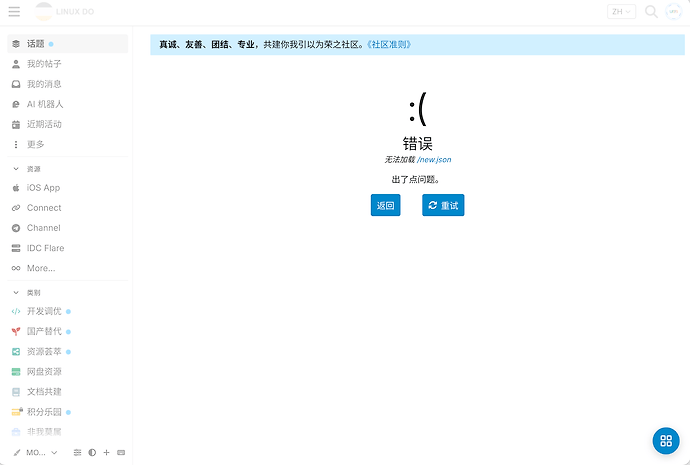690x465 pixels.
Task: Open the IDC Flare link
Action: (67, 248)
